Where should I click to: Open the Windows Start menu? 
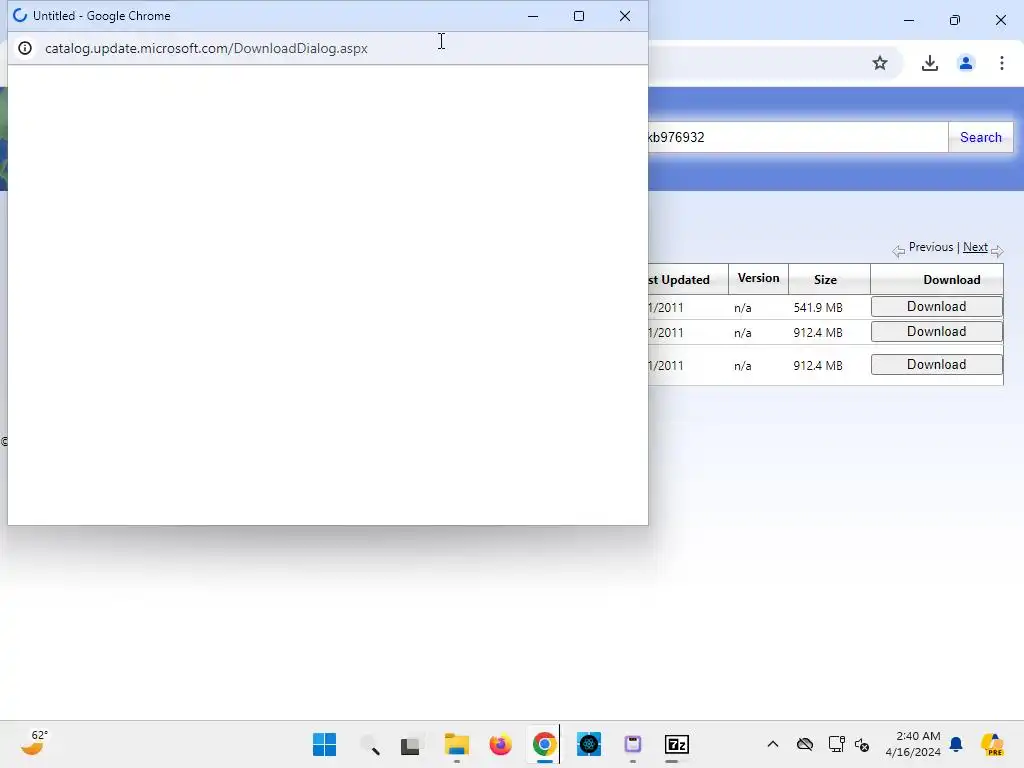click(x=324, y=744)
